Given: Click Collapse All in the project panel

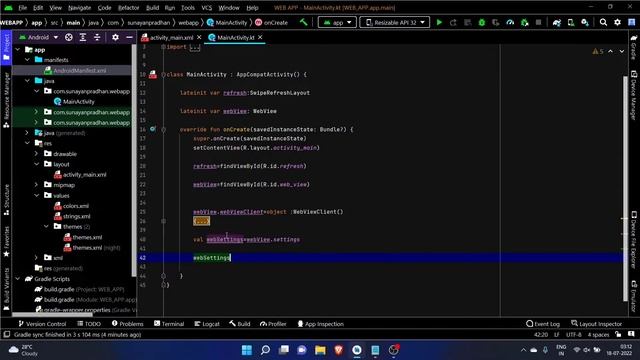Looking at the screenshot, I should (97, 37).
